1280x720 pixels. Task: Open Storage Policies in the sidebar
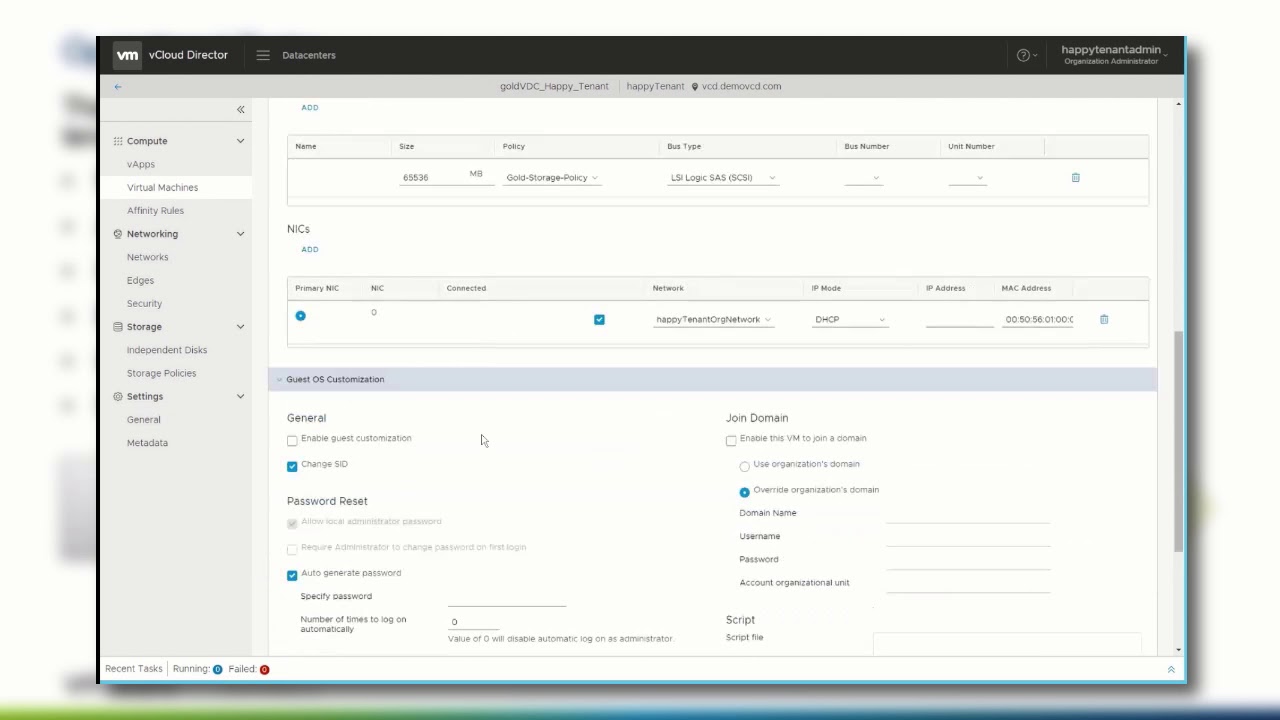(x=161, y=374)
